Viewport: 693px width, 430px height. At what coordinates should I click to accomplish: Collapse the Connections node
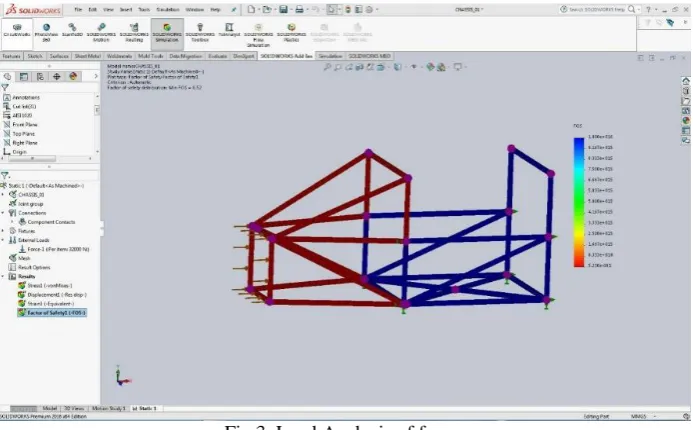click(4, 213)
